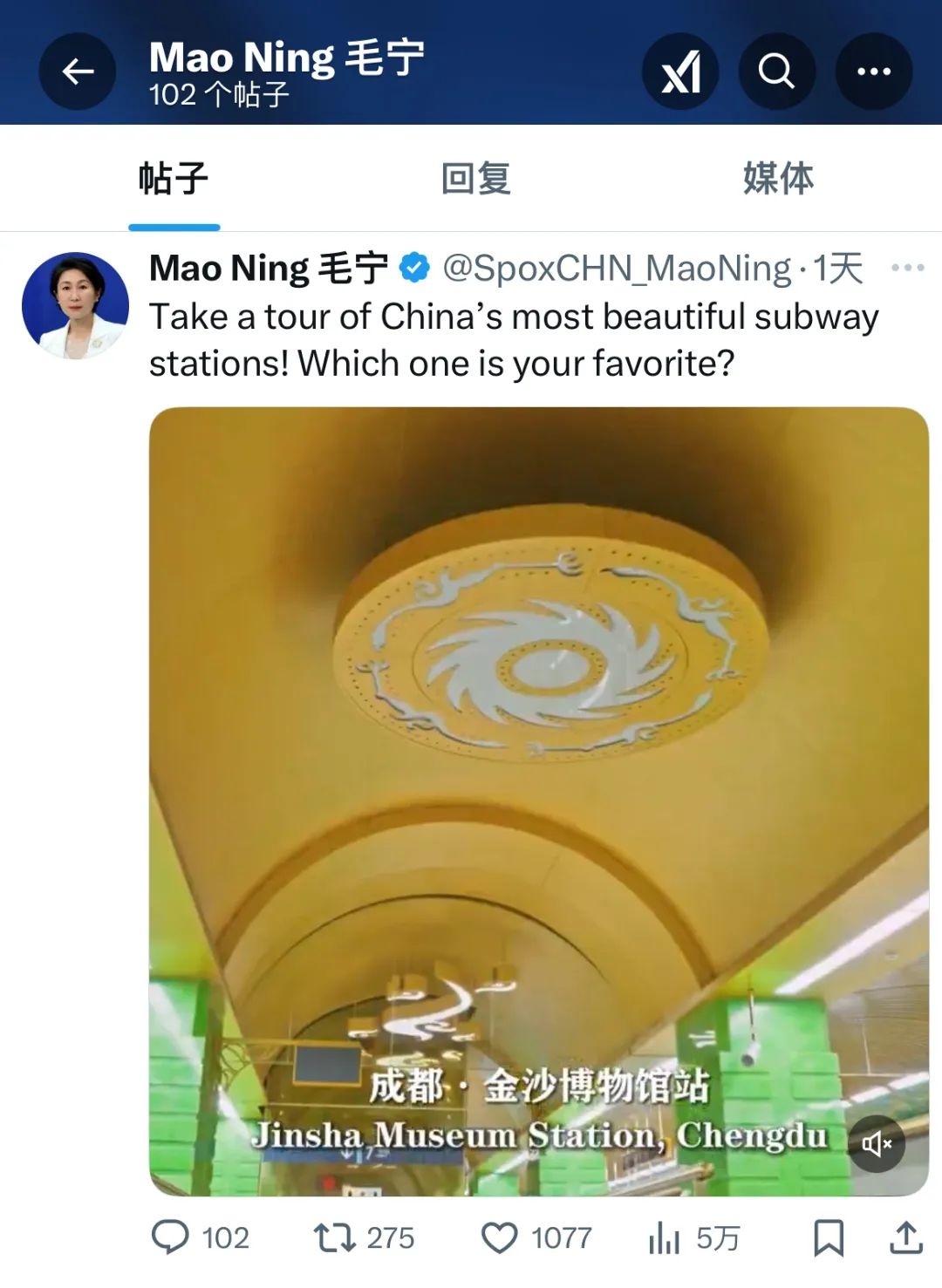Screen dimensions: 942x1288
Task: Open Grok xAI icon in header
Action: point(680,72)
